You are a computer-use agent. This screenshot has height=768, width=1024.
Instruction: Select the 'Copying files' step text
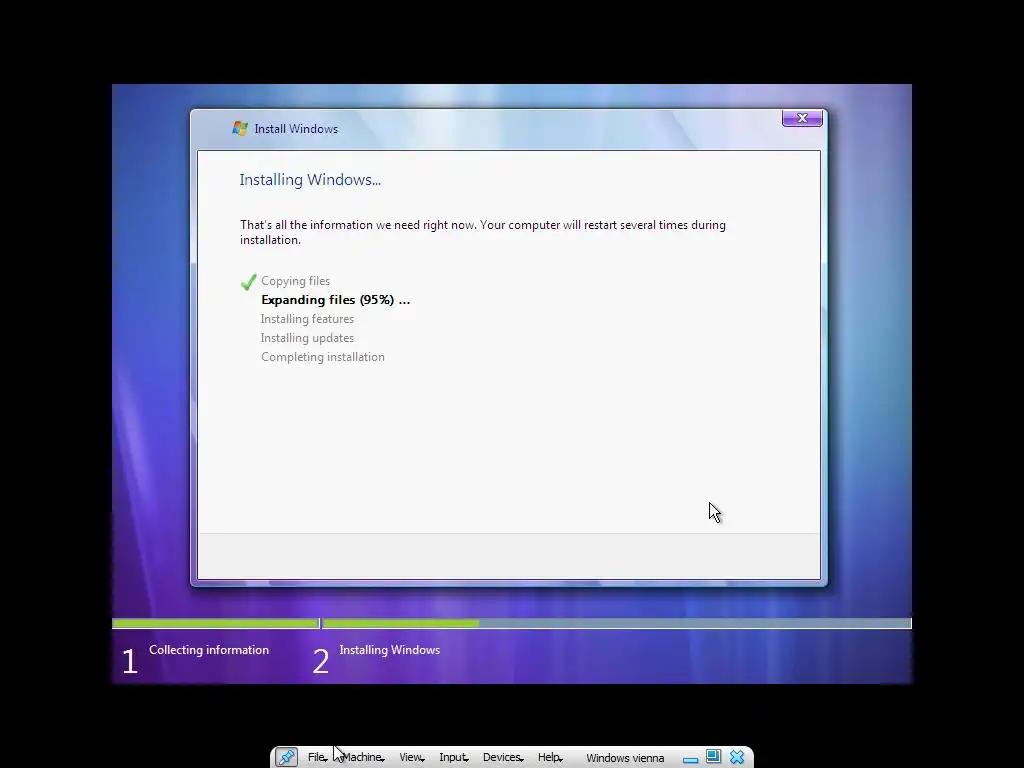tap(295, 281)
